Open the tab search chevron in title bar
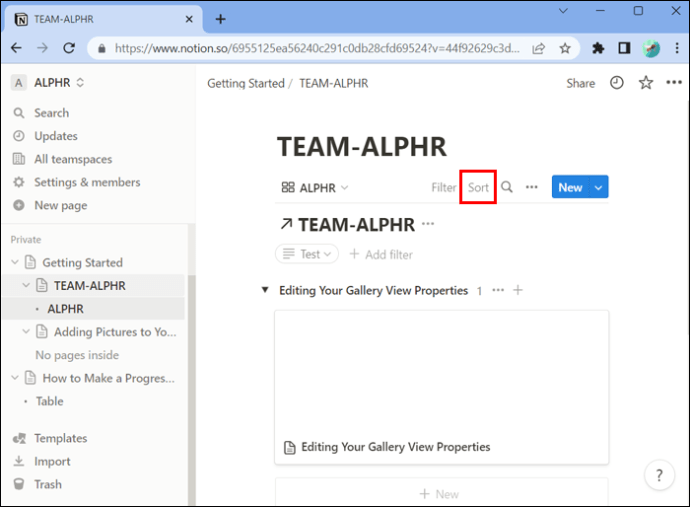This screenshot has width=690, height=507. coord(563,11)
